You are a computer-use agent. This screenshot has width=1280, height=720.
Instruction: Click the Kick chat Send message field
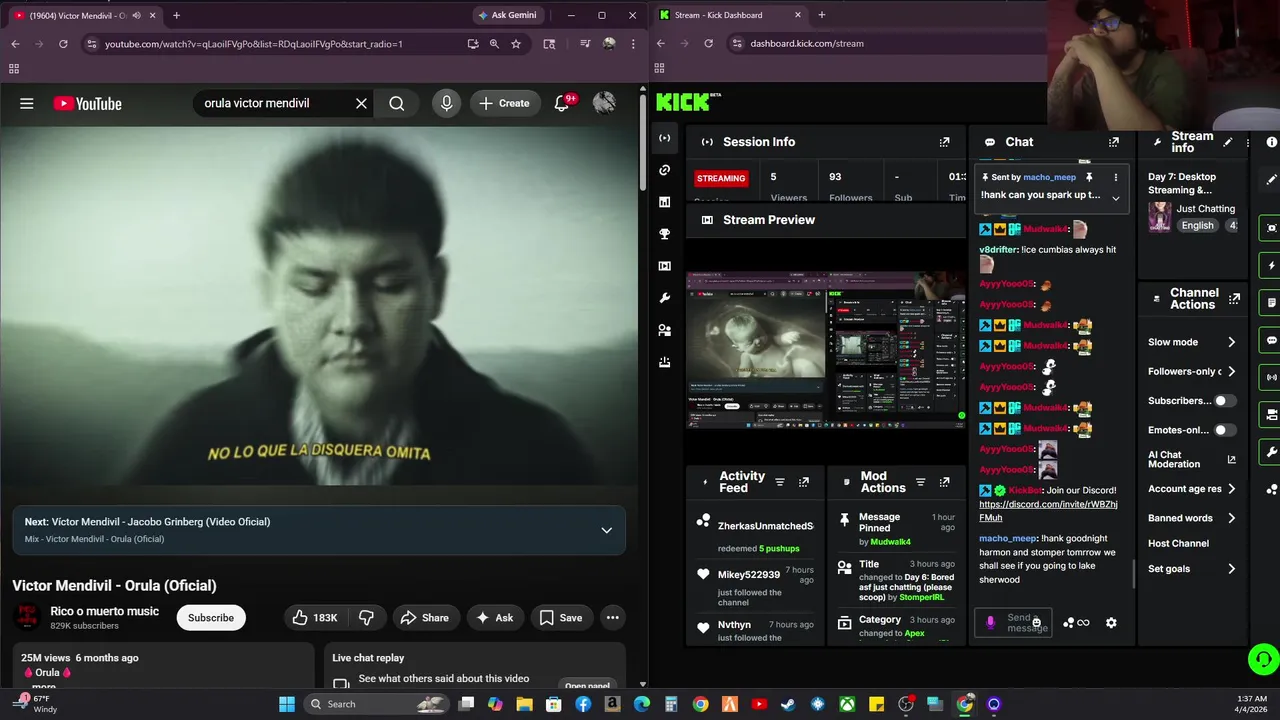1012,623
